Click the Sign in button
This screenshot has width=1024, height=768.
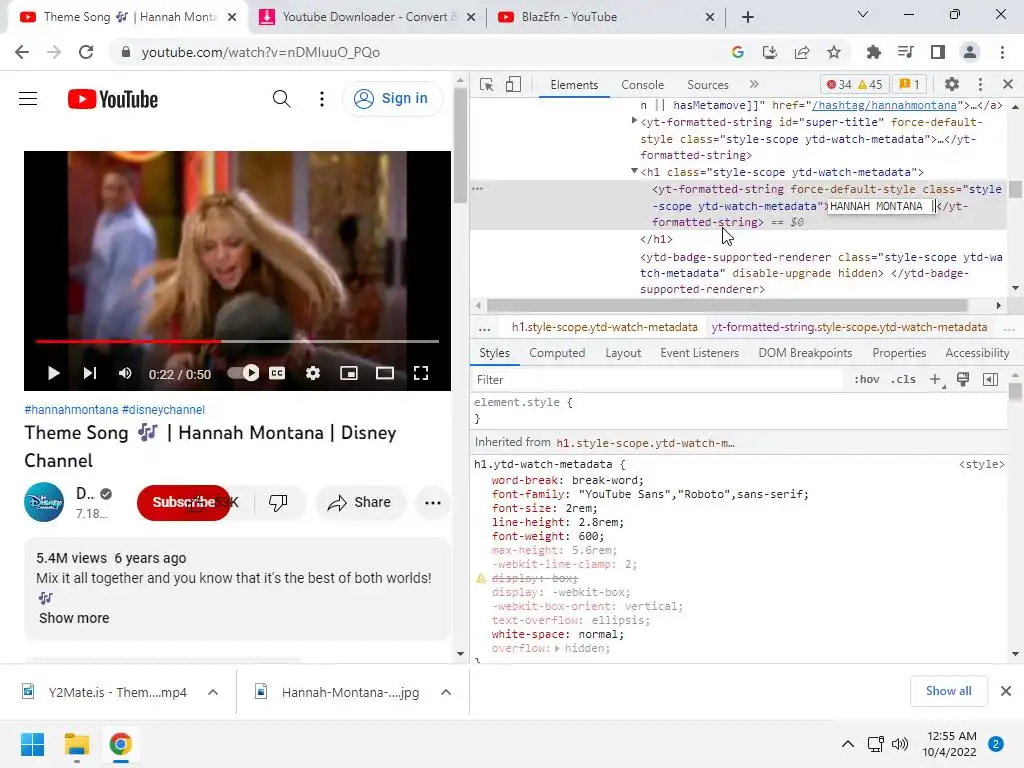coord(392,98)
